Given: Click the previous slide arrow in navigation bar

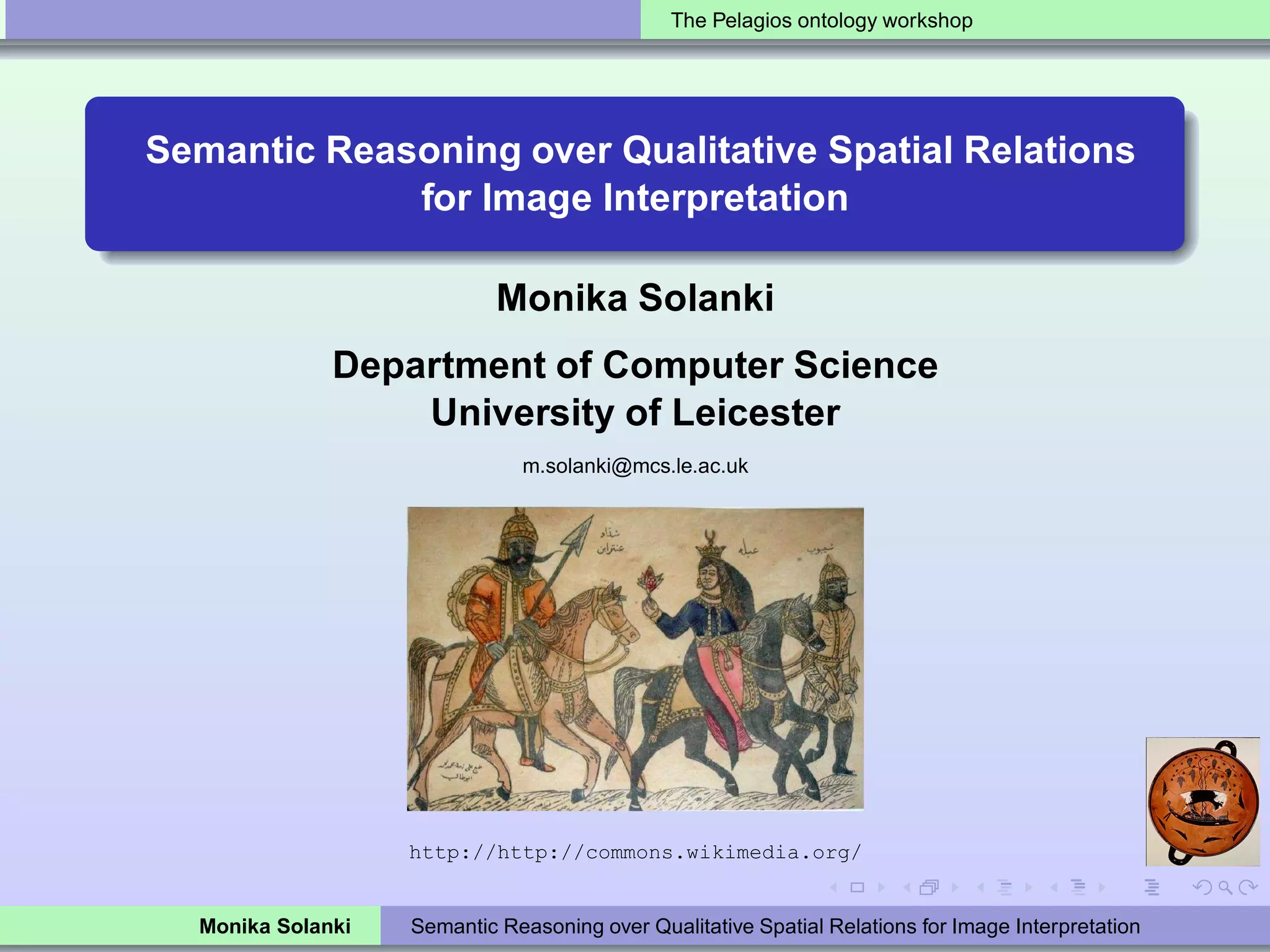Looking at the screenshot, I should [834, 888].
